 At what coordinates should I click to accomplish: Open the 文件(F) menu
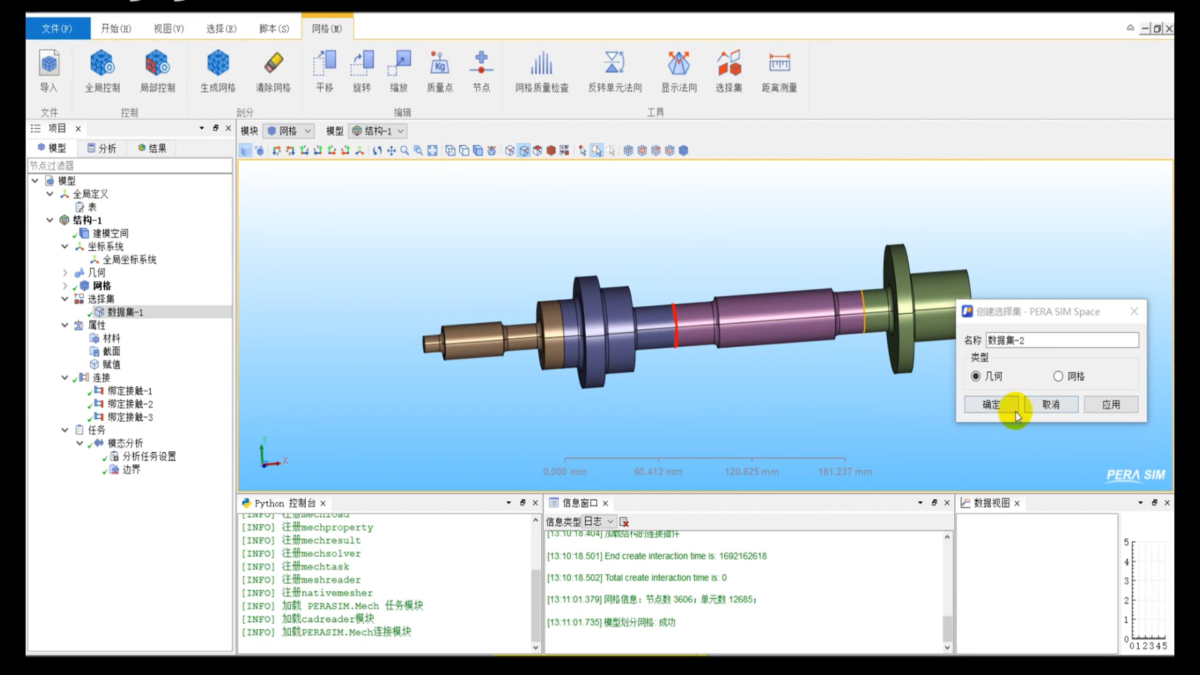point(57,28)
